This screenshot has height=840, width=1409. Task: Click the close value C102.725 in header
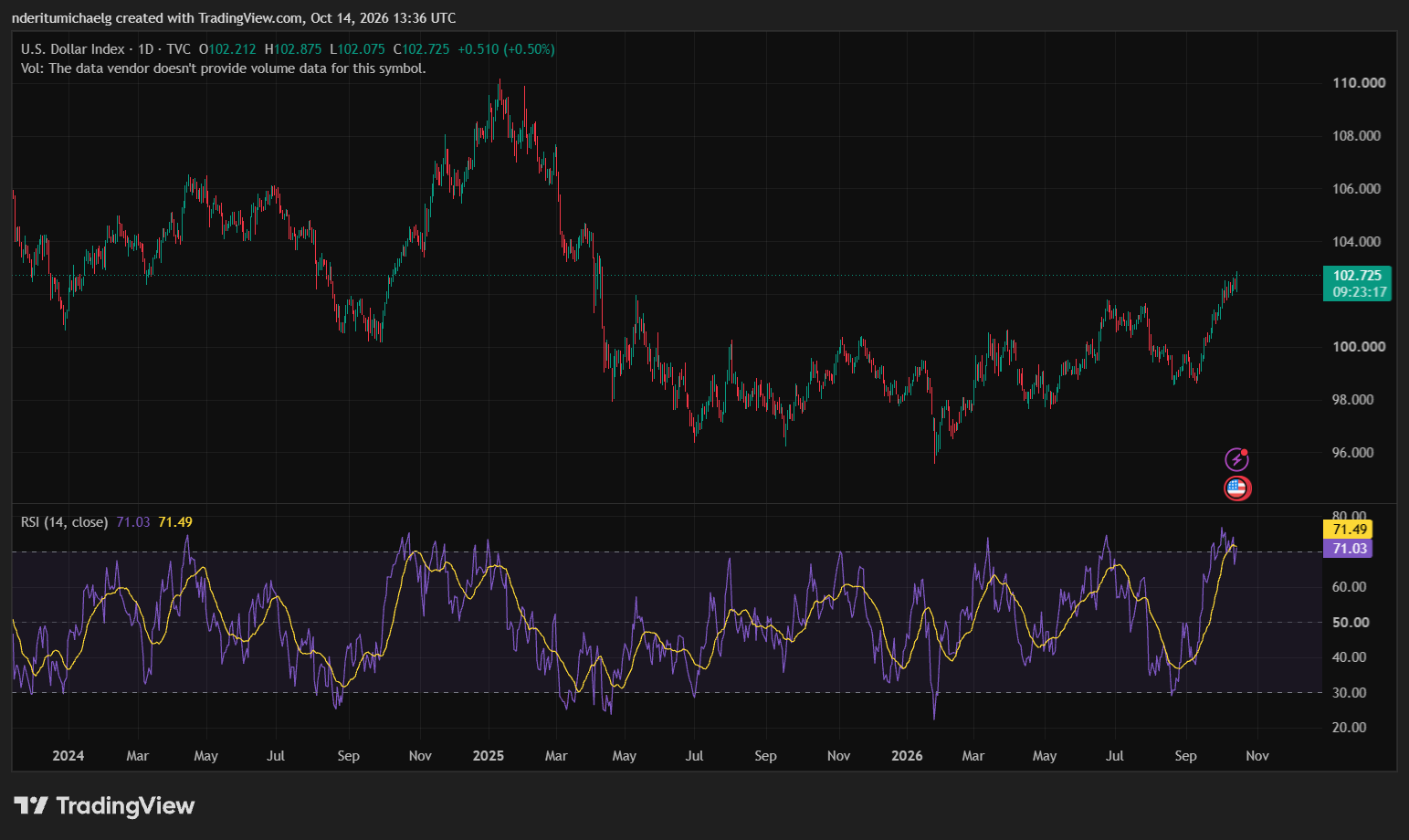421,49
